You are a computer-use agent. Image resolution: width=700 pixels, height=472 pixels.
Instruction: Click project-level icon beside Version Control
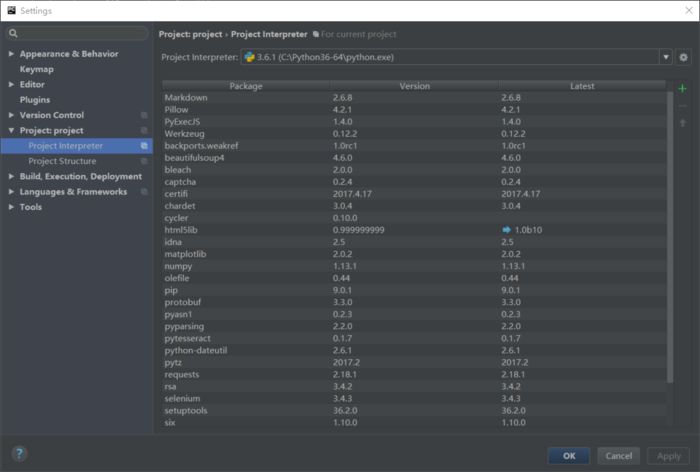pos(144,115)
